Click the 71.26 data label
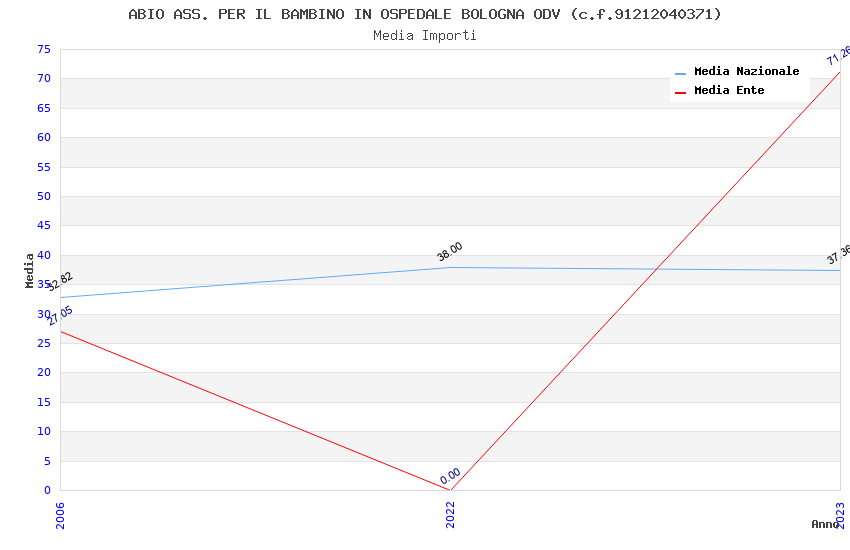Image resolution: width=850 pixels, height=550 pixels. [x=838, y=56]
